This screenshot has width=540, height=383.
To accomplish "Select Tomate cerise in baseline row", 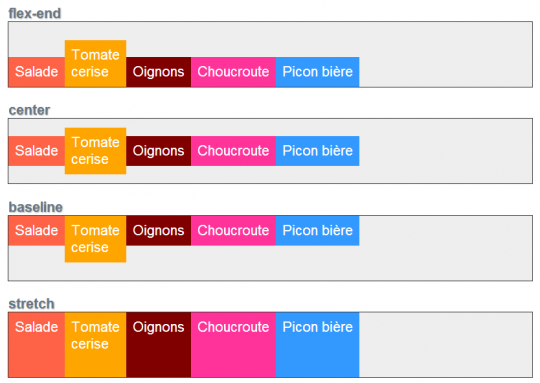I will [95, 239].
